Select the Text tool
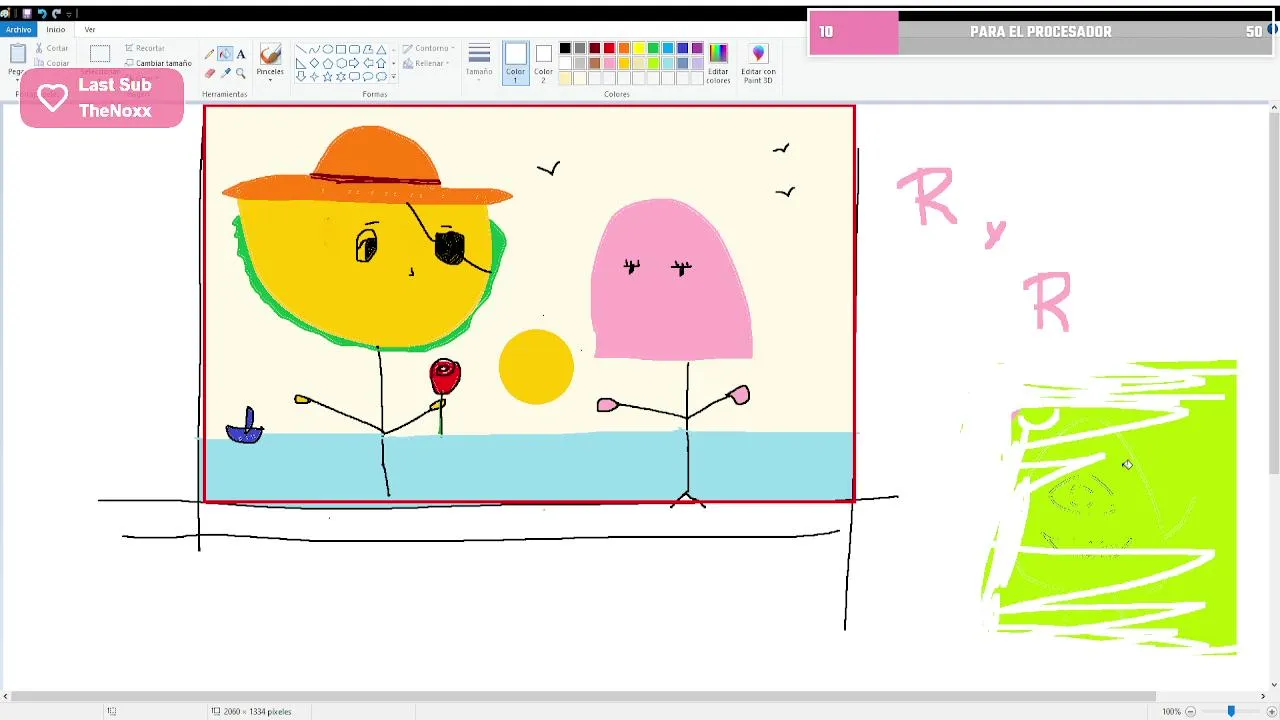Viewport: 1280px width, 720px height. click(241, 54)
